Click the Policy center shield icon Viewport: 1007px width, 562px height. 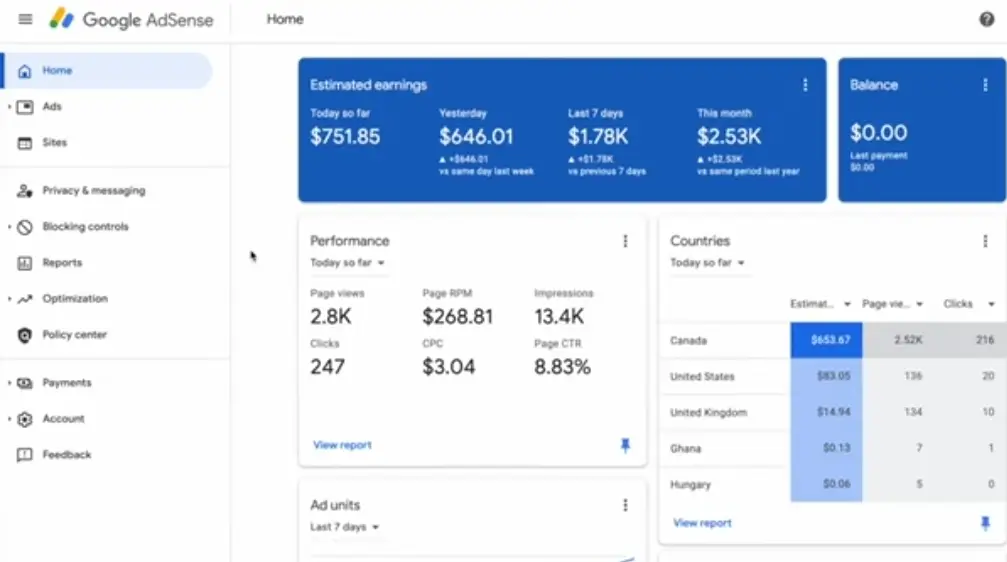(x=24, y=335)
